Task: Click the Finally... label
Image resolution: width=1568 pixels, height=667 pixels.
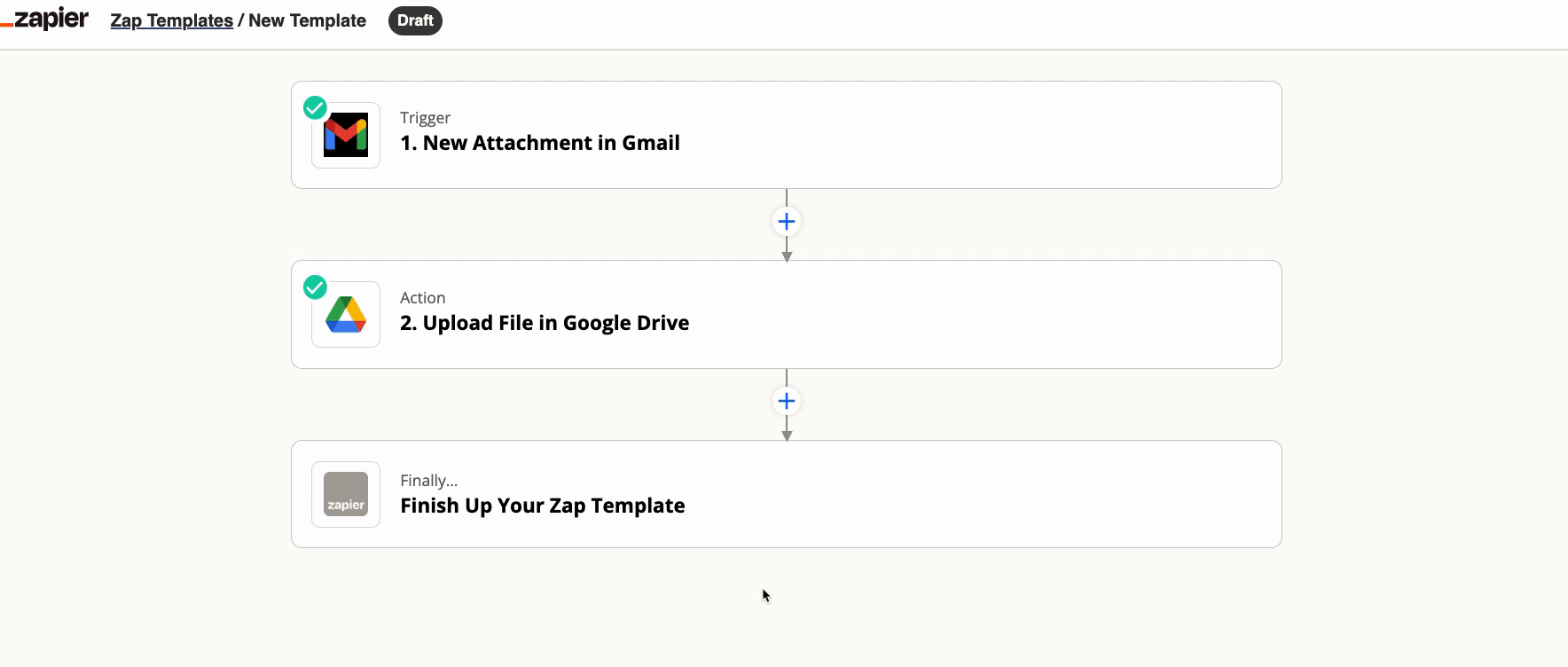Action: click(x=428, y=481)
